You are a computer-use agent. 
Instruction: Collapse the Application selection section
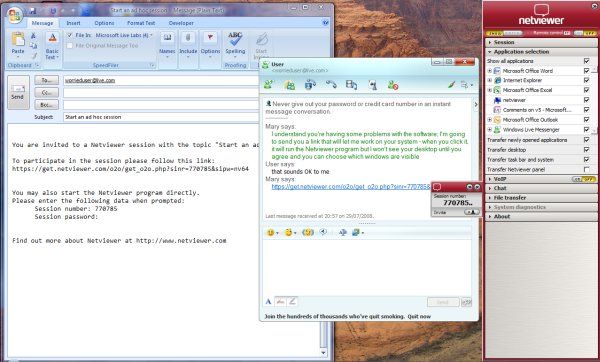coord(541,52)
